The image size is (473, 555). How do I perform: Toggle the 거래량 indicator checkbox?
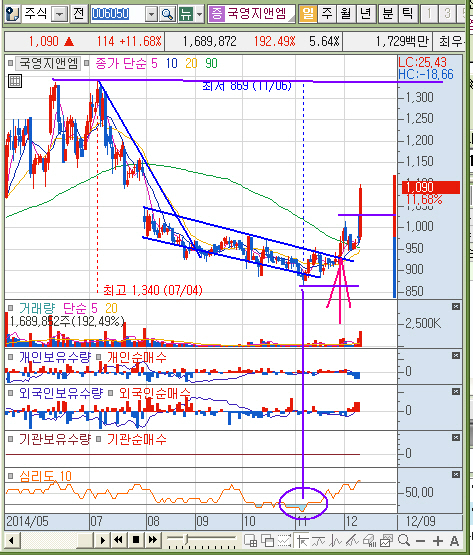[11, 308]
